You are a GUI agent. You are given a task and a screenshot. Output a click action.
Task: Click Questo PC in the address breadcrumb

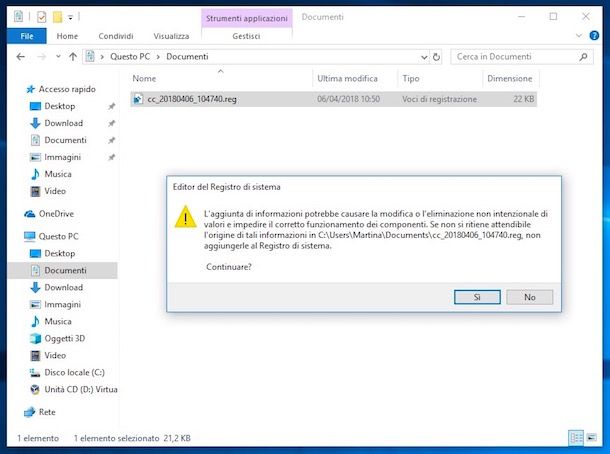pos(130,57)
